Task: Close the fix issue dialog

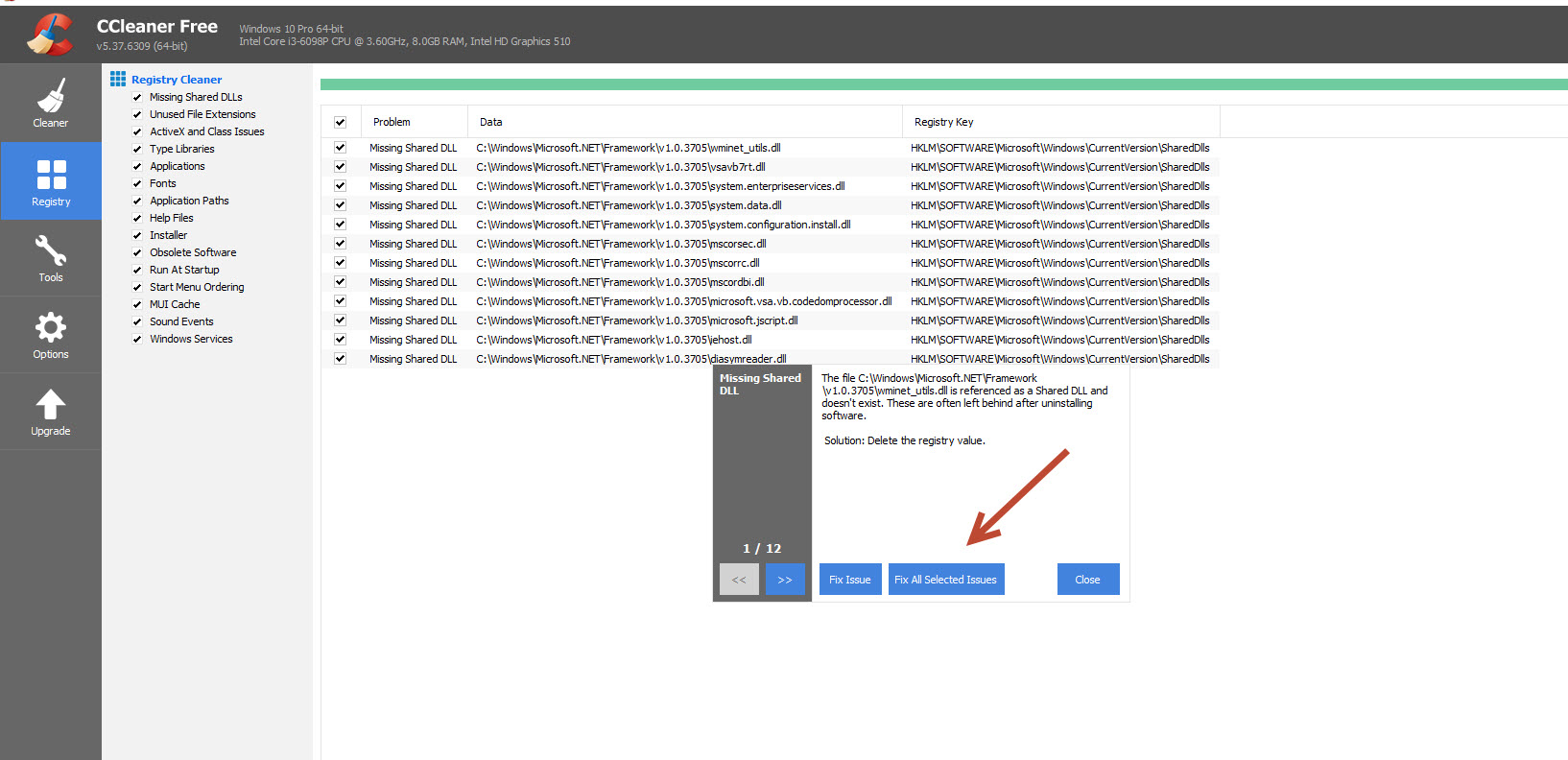Action: [1088, 580]
